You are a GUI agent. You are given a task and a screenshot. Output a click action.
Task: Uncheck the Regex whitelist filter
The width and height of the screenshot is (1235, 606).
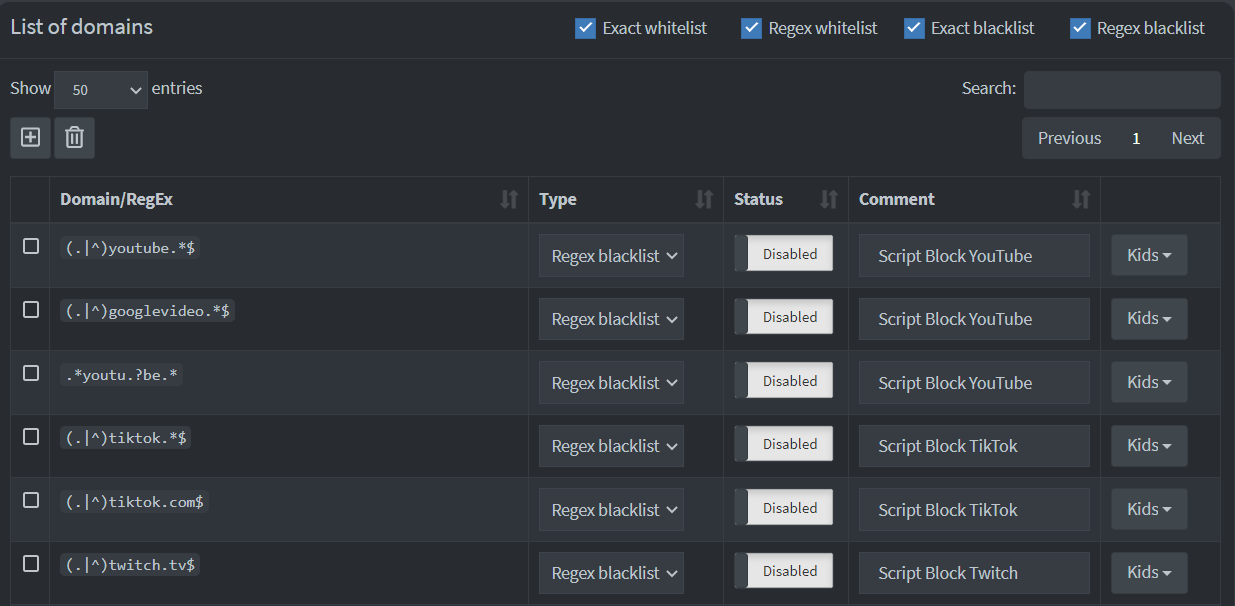coord(751,28)
